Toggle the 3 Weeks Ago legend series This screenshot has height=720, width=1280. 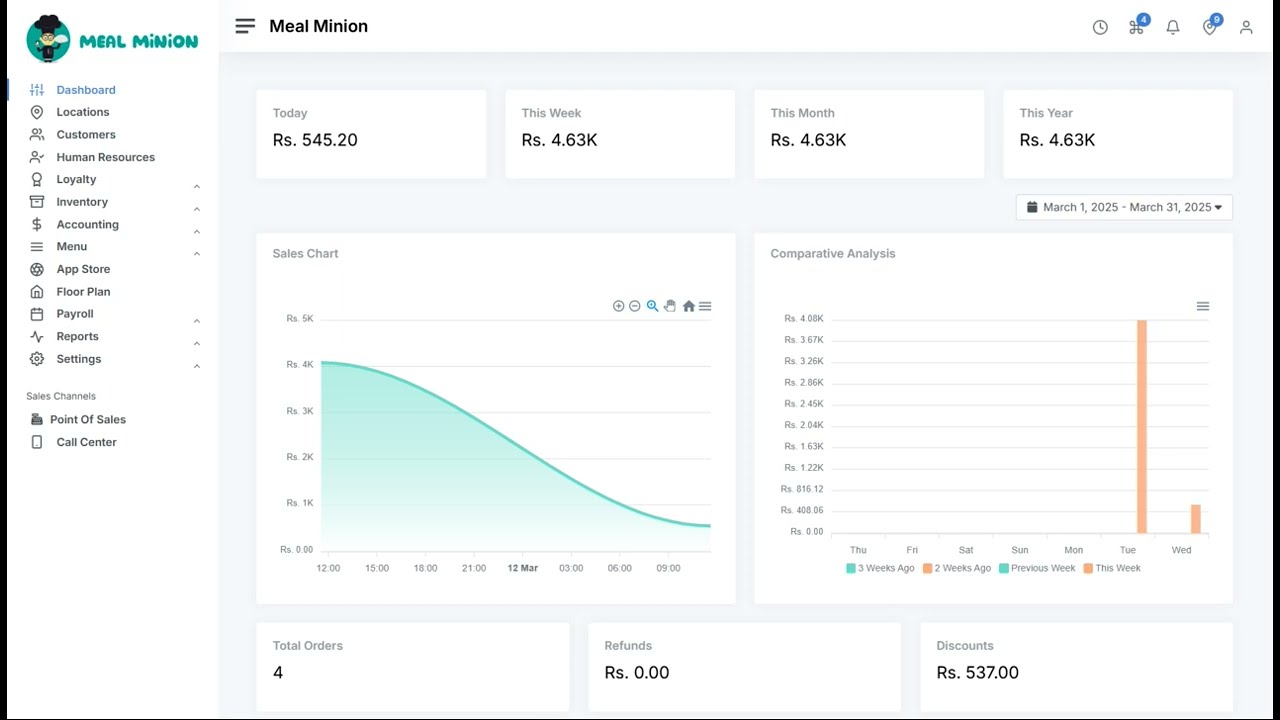point(880,568)
